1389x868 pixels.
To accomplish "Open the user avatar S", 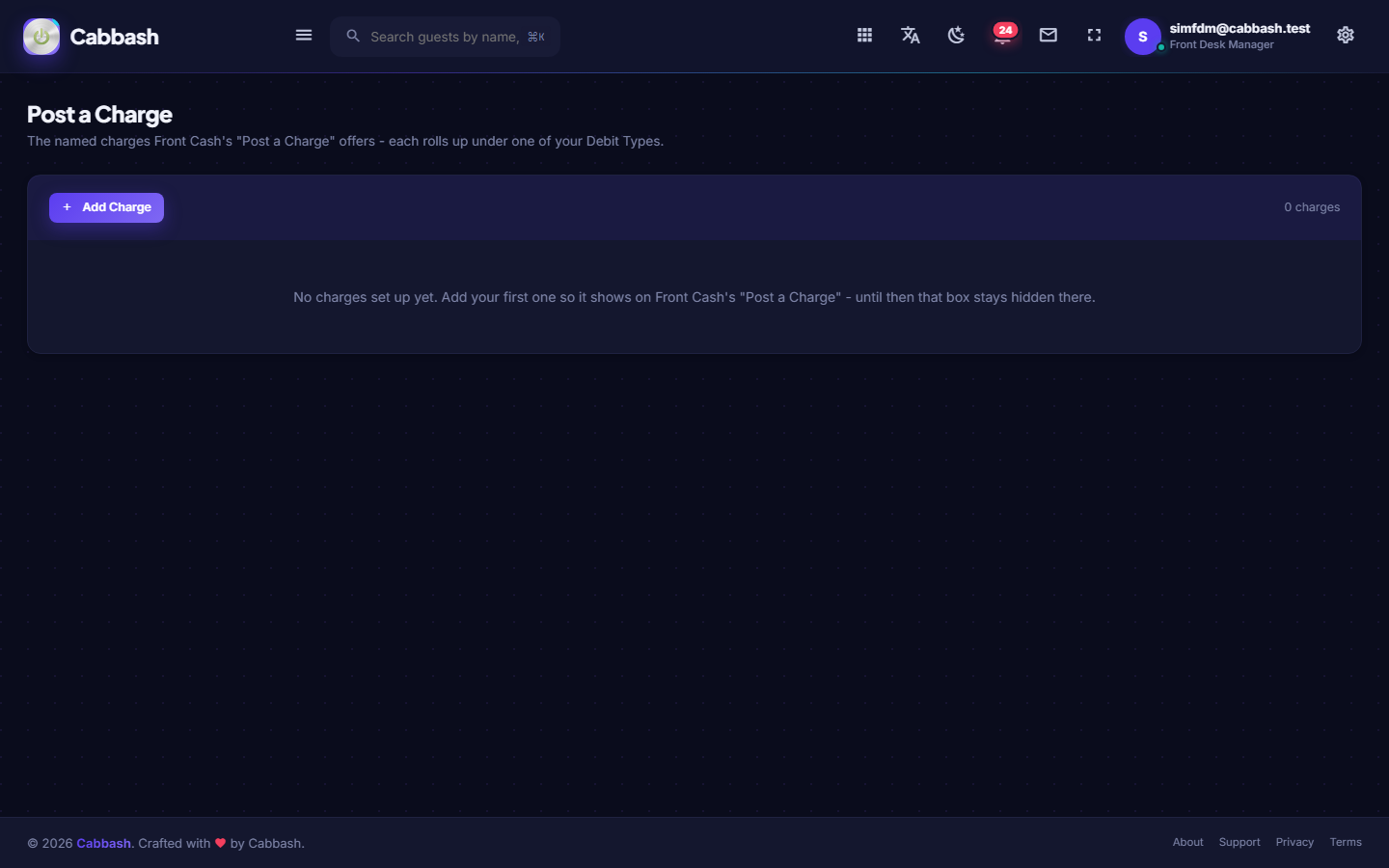I will point(1143,37).
